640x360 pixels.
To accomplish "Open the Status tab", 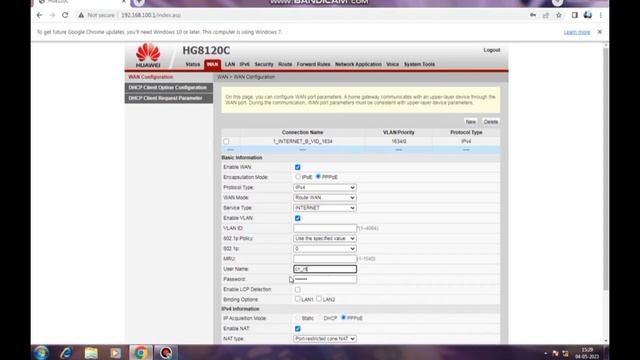I will coord(193,64).
